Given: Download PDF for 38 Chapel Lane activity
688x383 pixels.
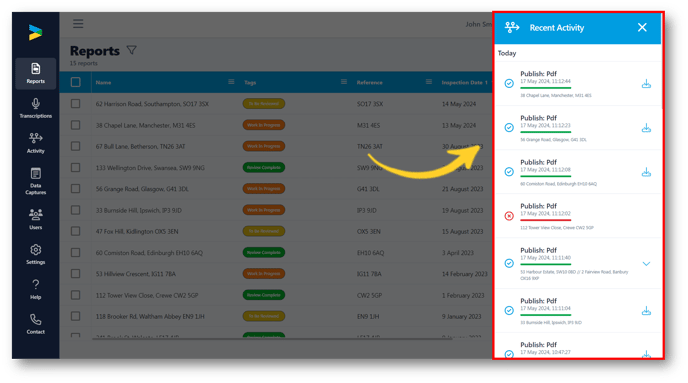Looking at the screenshot, I should coord(646,83).
